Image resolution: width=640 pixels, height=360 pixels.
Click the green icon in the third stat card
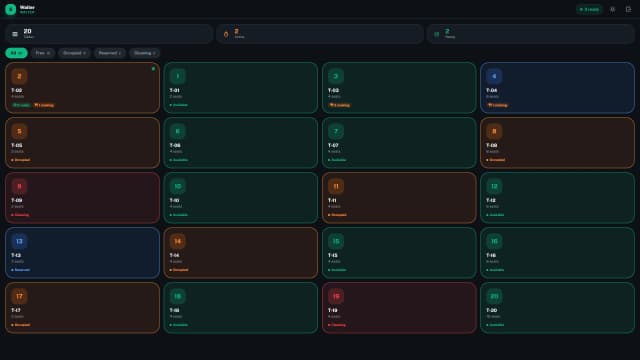tap(436, 34)
